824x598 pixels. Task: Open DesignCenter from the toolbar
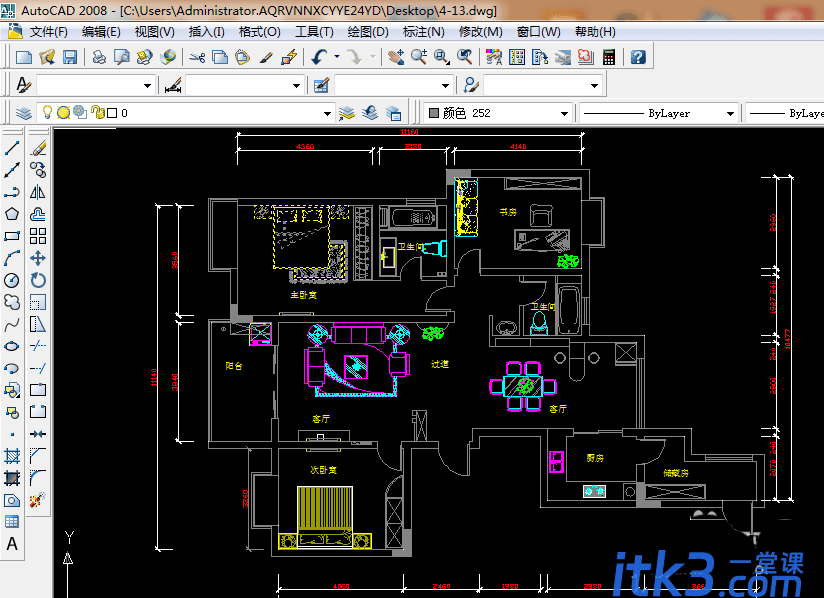click(x=517, y=57)
